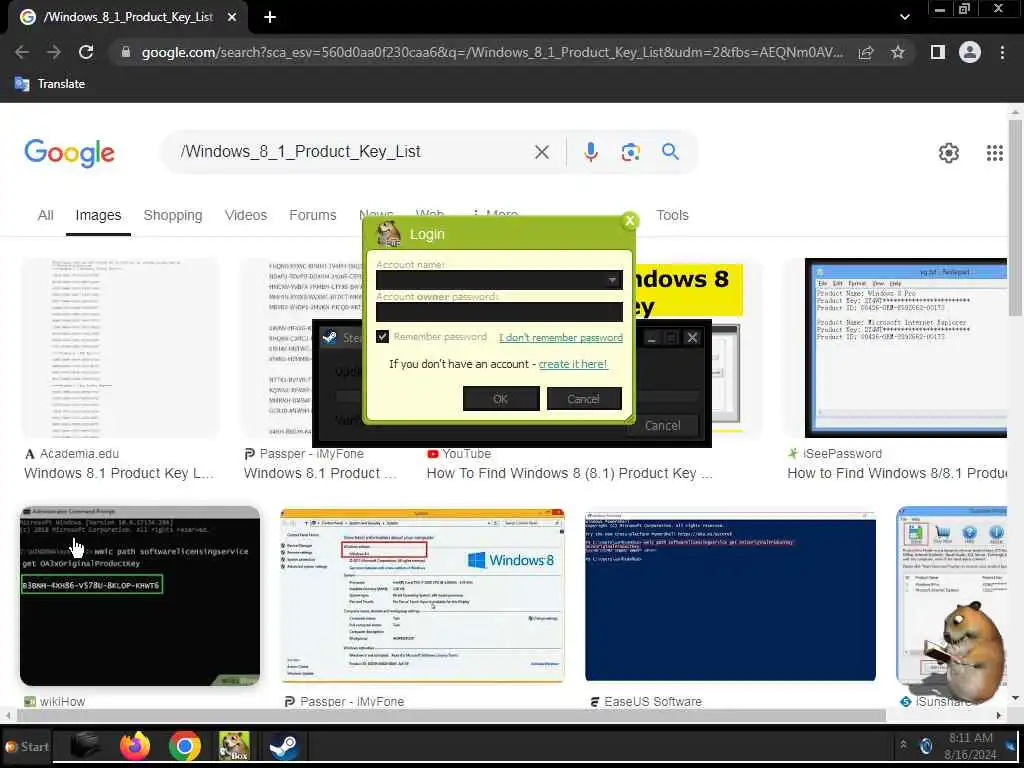The image size is (1024, 768).
Task: Switch to the All results tab
Action: point(45,215)
